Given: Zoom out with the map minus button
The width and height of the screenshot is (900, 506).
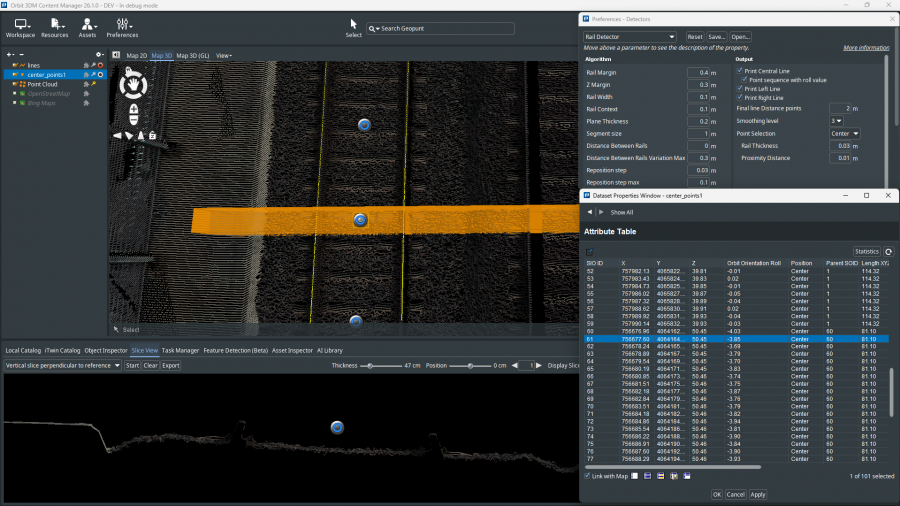Looking at the screenshot, I should [x=134, y=119].
